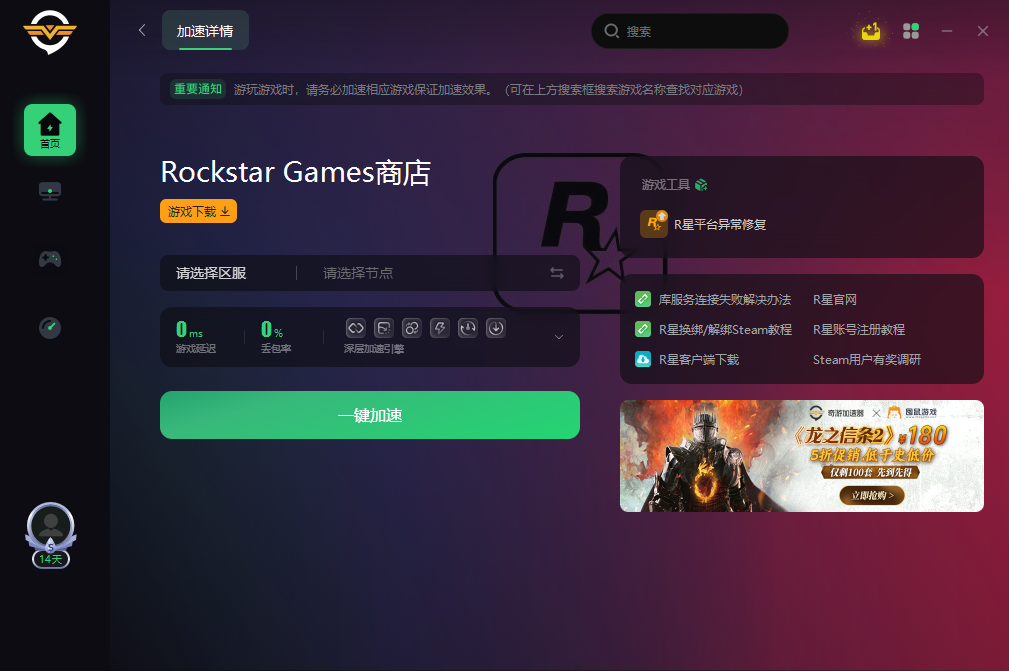
Task: Open the 请选择区服 region dropdown
Action: (x=211, y=273)
